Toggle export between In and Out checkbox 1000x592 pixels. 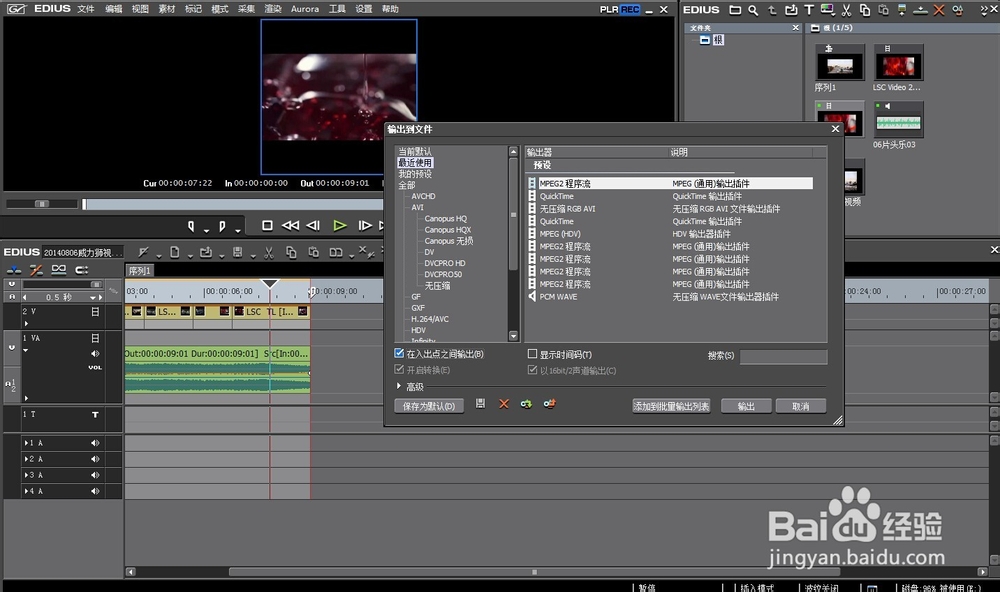(x=399, y=353)
